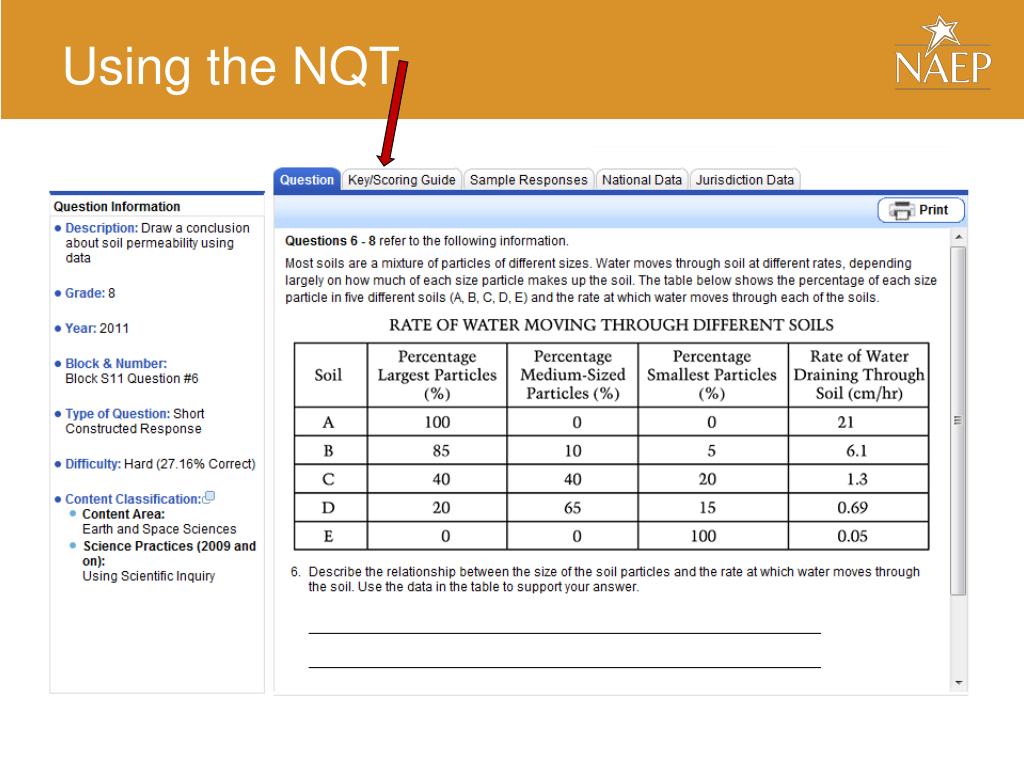The image size is (1024, 768).
Task: Click Questions 6 - 8 heading text
Action: (330, 241)
